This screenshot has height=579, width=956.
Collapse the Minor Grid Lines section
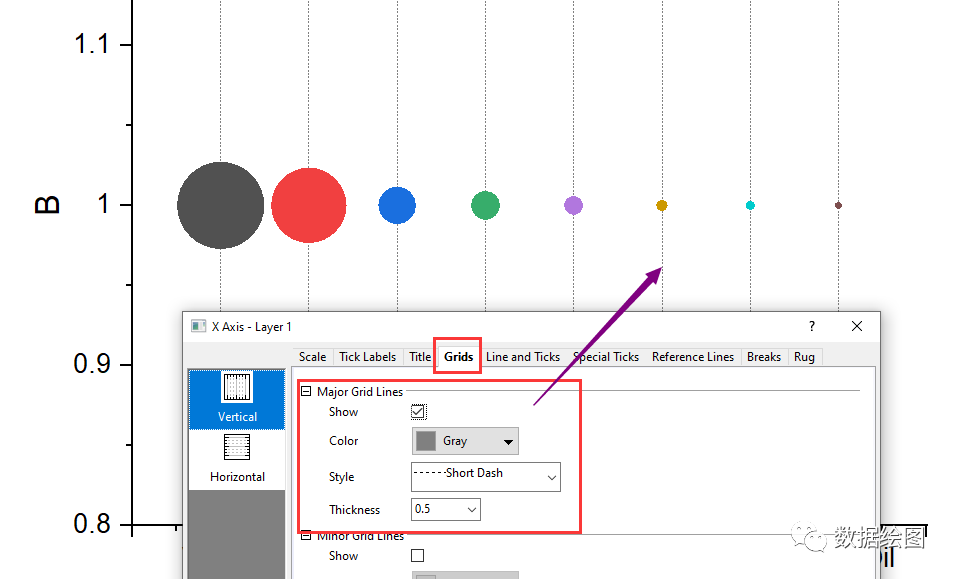tap(306, 535)
